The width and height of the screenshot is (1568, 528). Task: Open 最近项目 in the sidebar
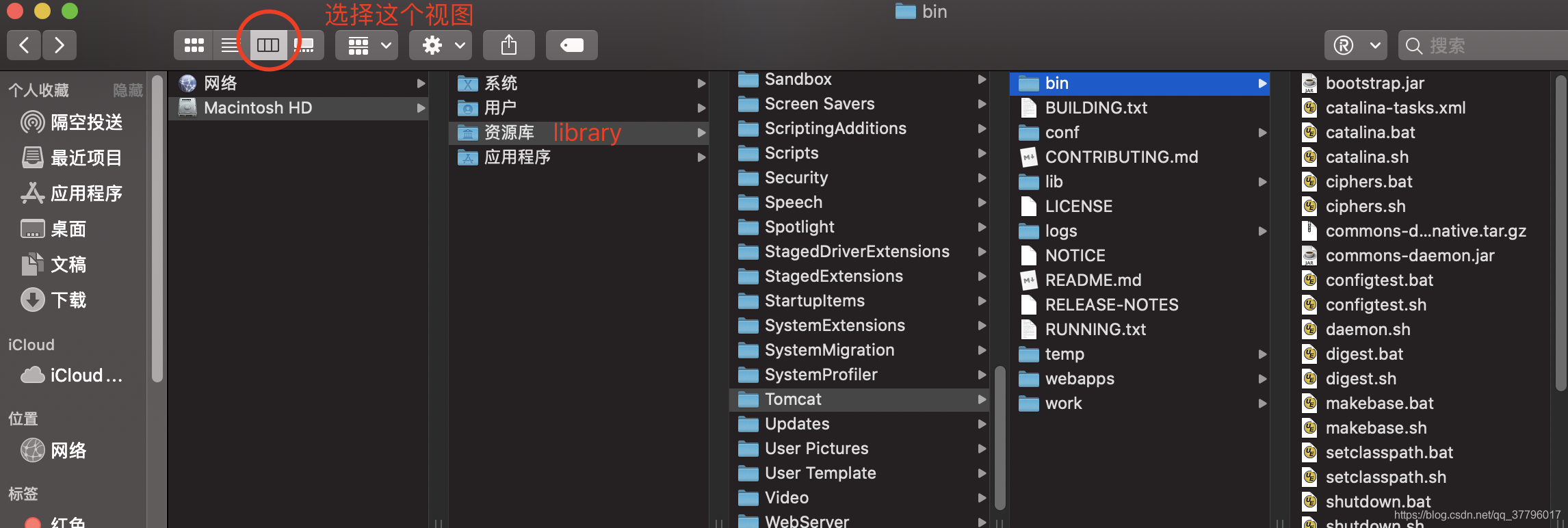[72, 158]
